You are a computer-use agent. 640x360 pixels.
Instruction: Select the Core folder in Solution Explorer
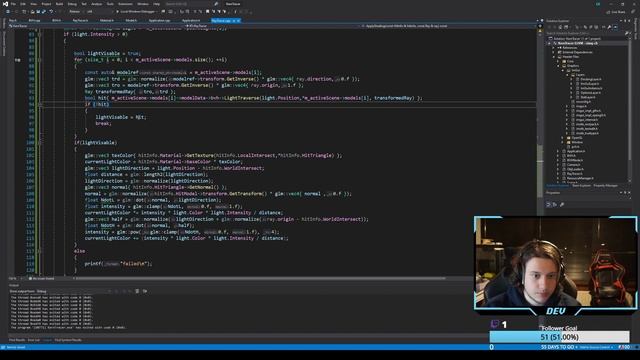570,61
